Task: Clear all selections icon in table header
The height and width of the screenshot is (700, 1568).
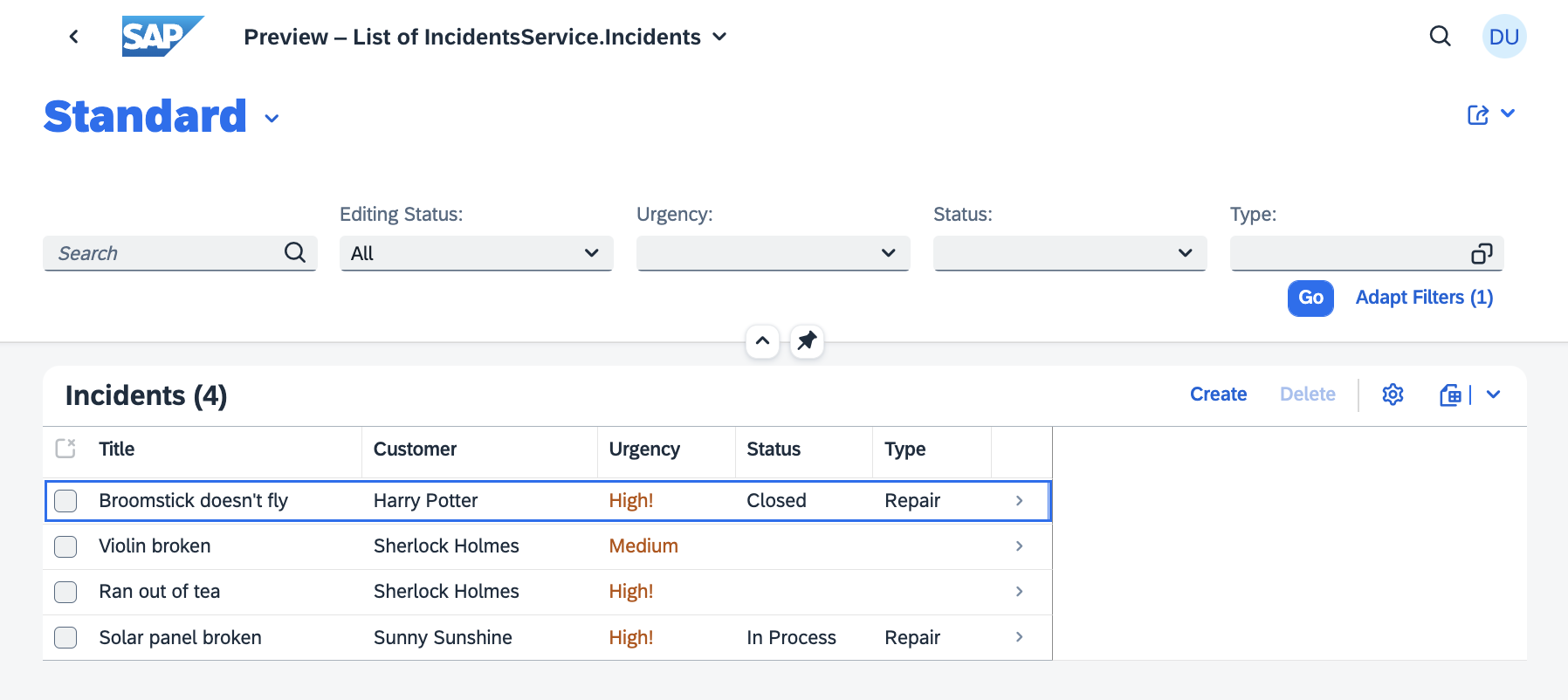Action: (65, 449)
